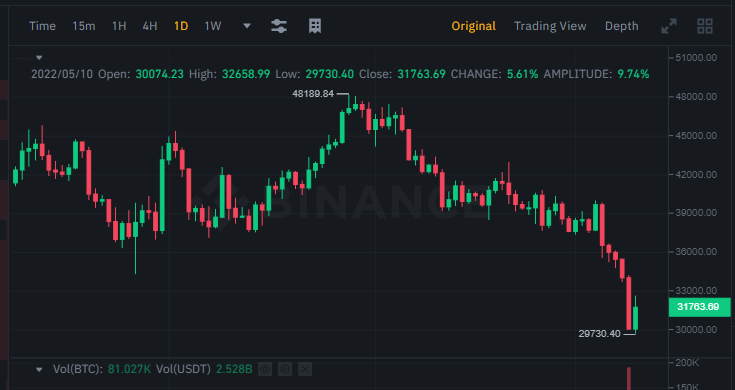Toggle volume indicator visibility eye icon
This screenshot has height=390, width=735.
(265, 369)
